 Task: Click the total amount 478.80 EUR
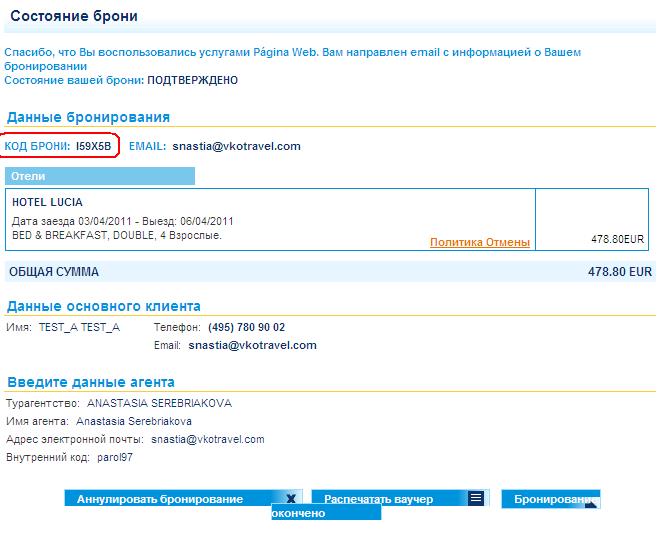tap(621, 271)
